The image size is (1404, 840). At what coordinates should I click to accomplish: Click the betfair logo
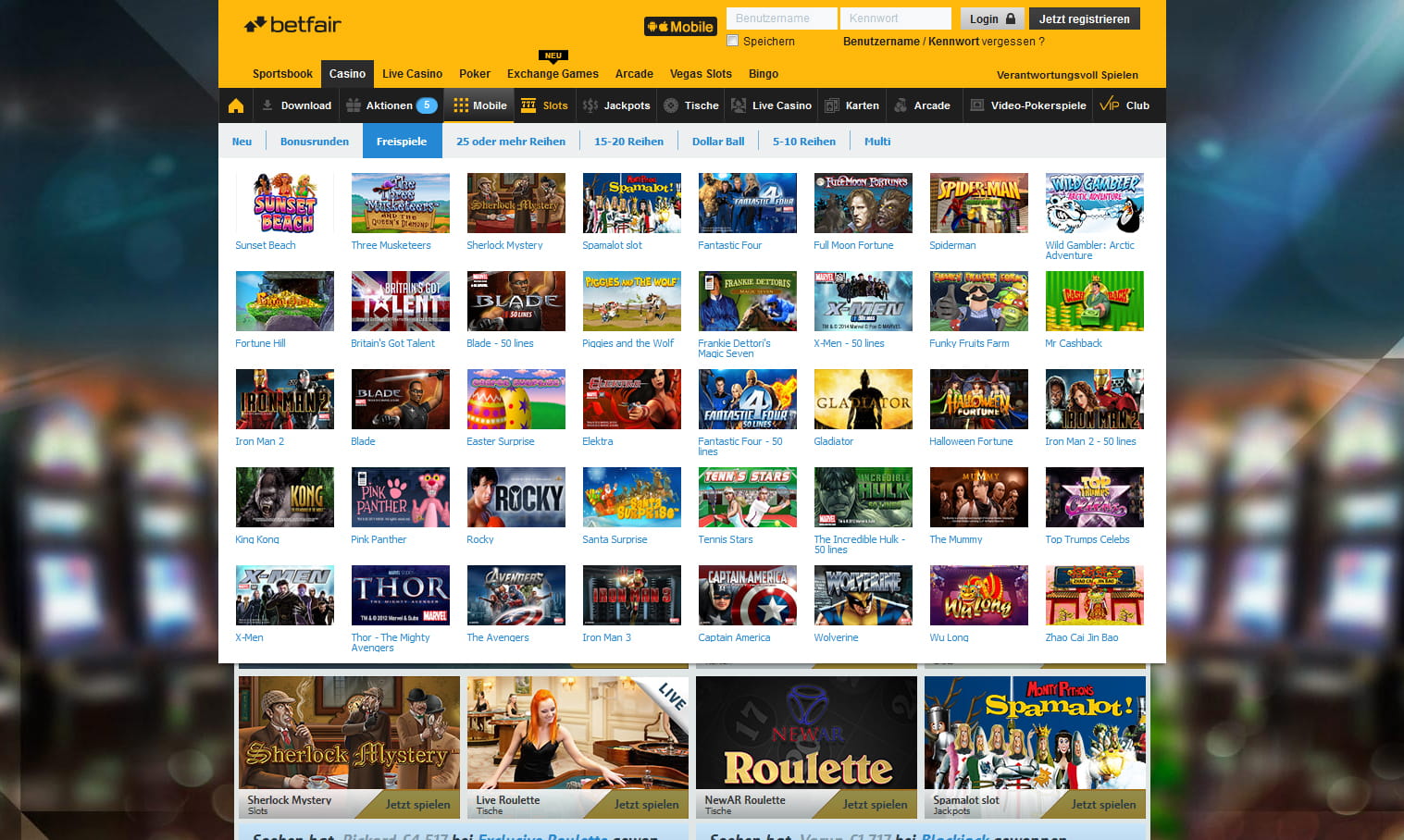tap(292, 25)
